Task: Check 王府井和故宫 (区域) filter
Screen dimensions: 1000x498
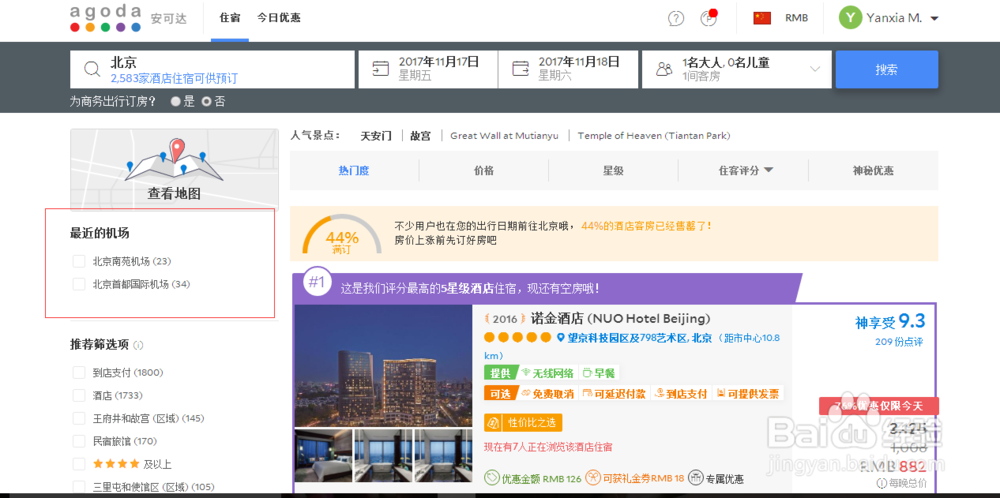Action: 79,418
